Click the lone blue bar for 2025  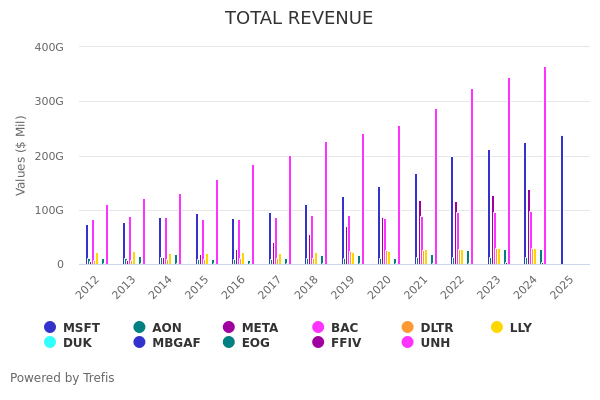click(562, 200)
